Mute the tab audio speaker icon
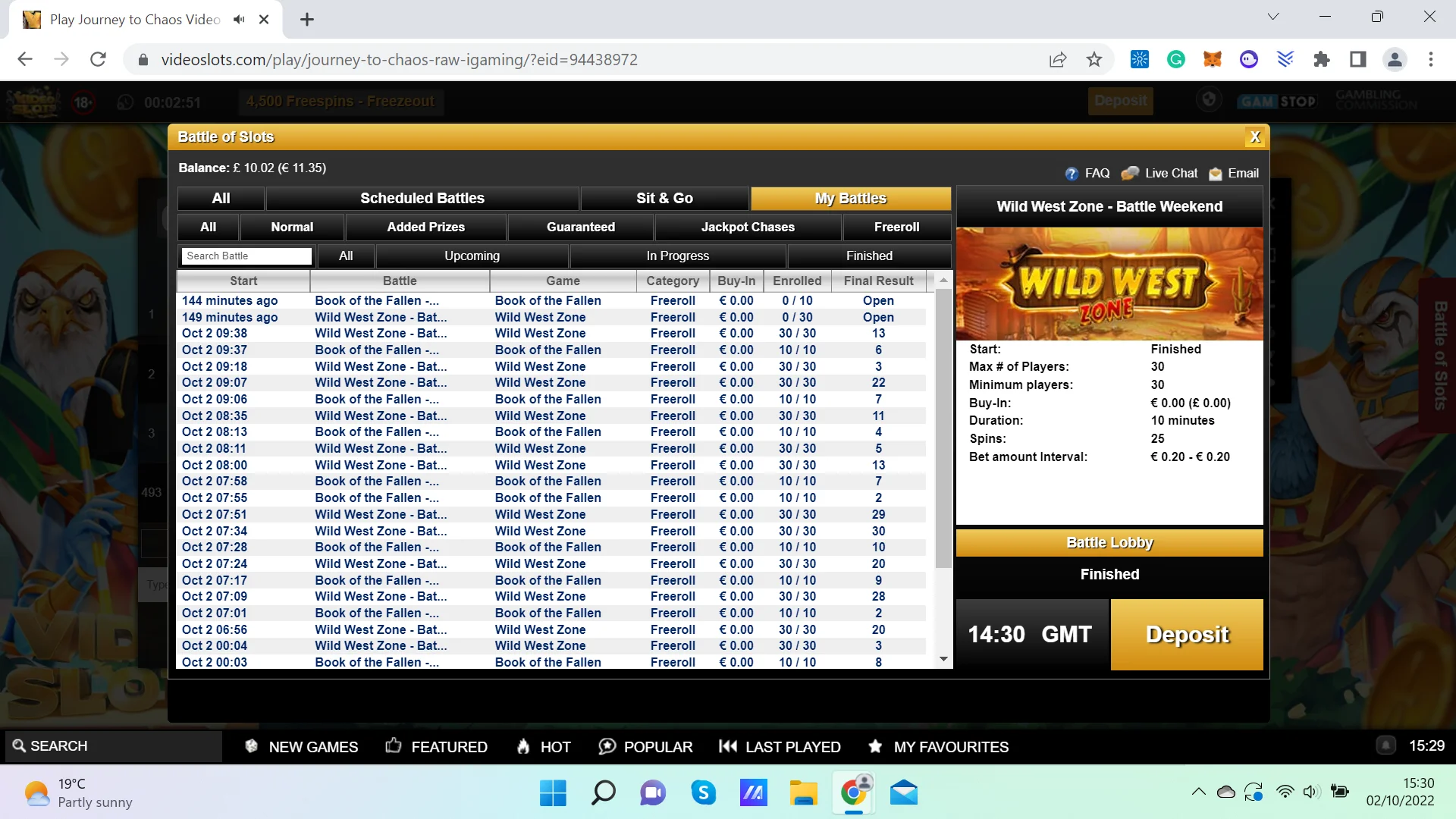 click(240, 20)
